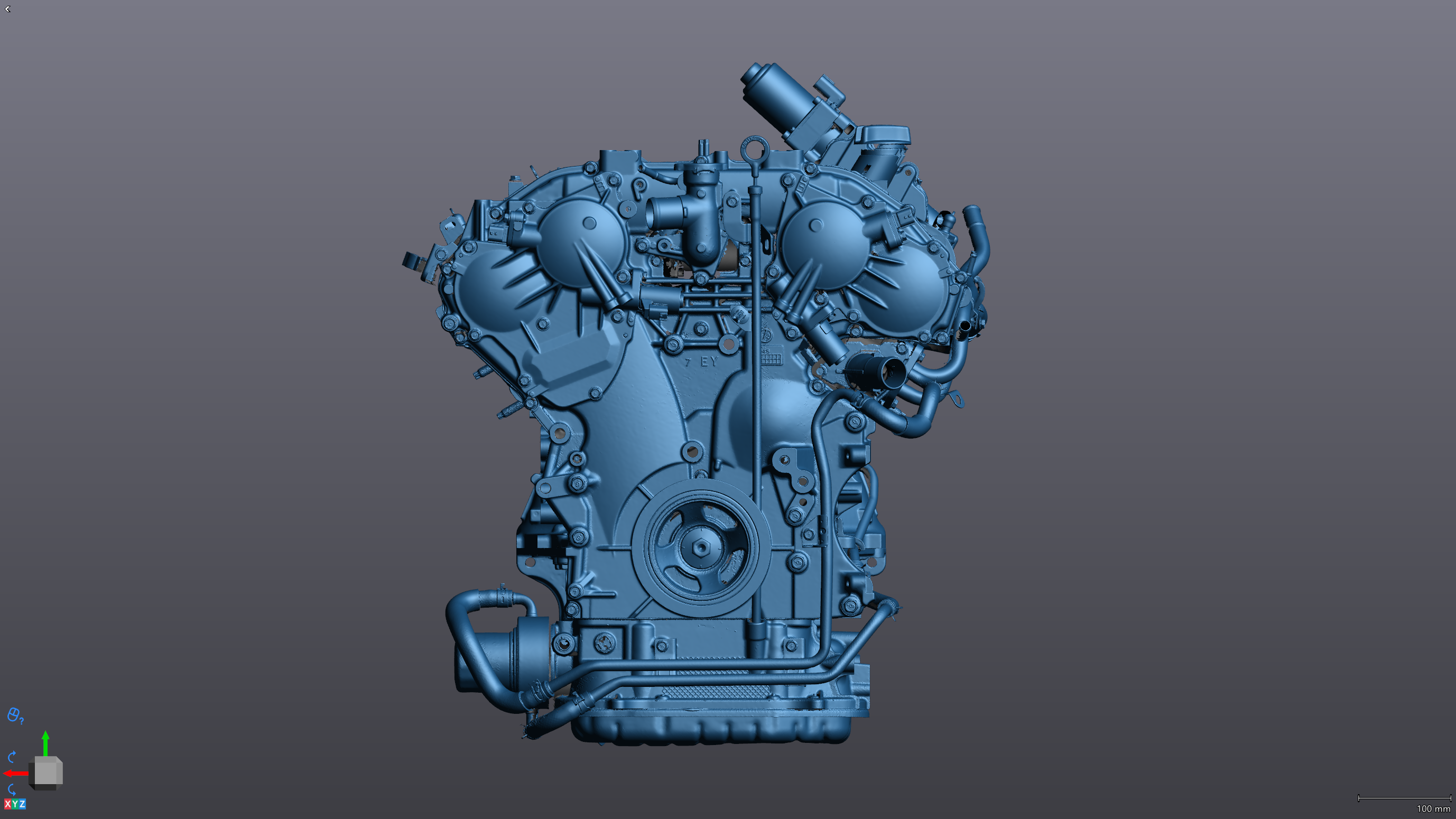Viewport: 1456px width, 819px height.
Task: Click the green Y button in XYZ selector
Action: pyautogui.click(x=15, y=804)
